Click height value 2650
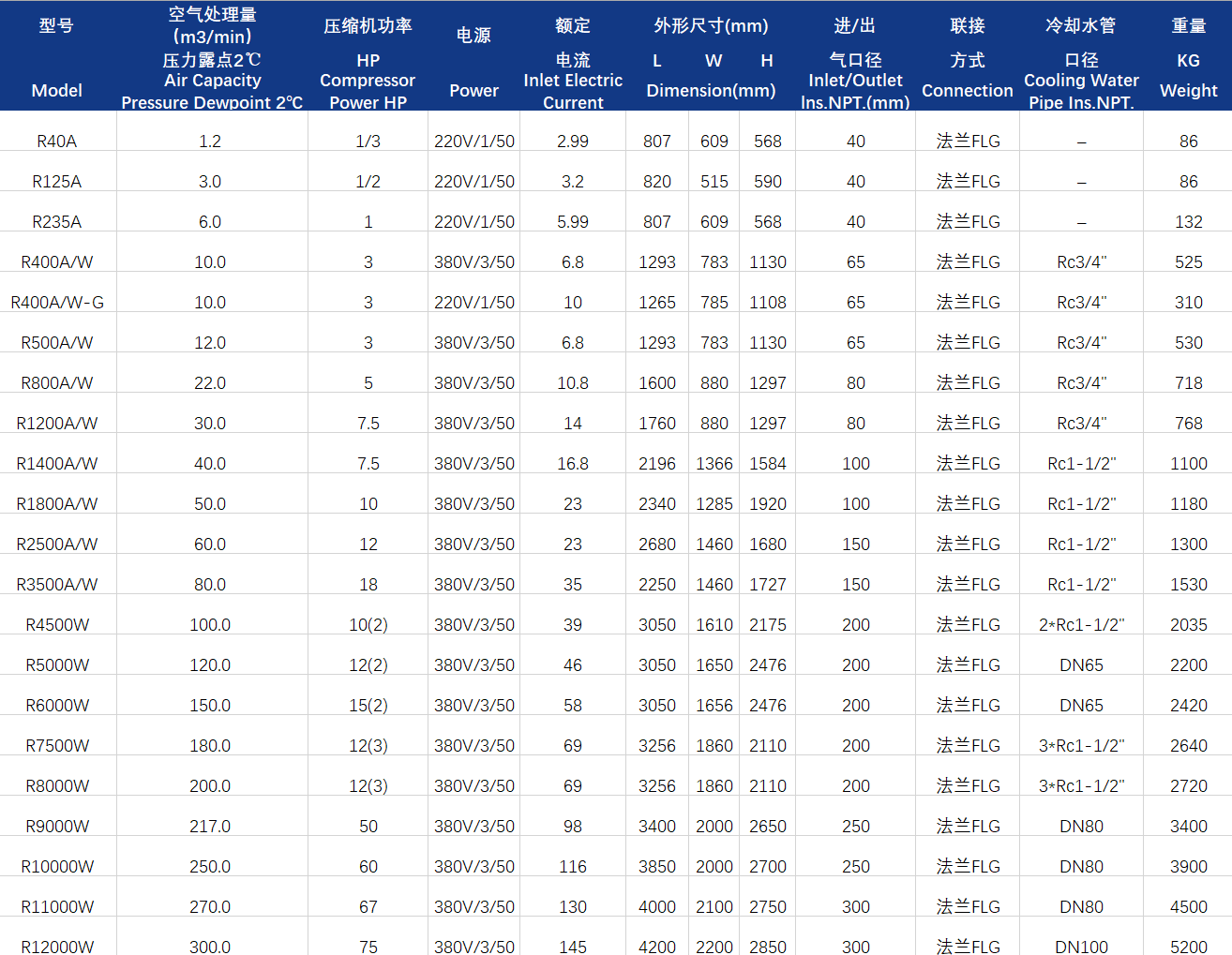Viewport: 1232px width, 955px height. point(768,827)
